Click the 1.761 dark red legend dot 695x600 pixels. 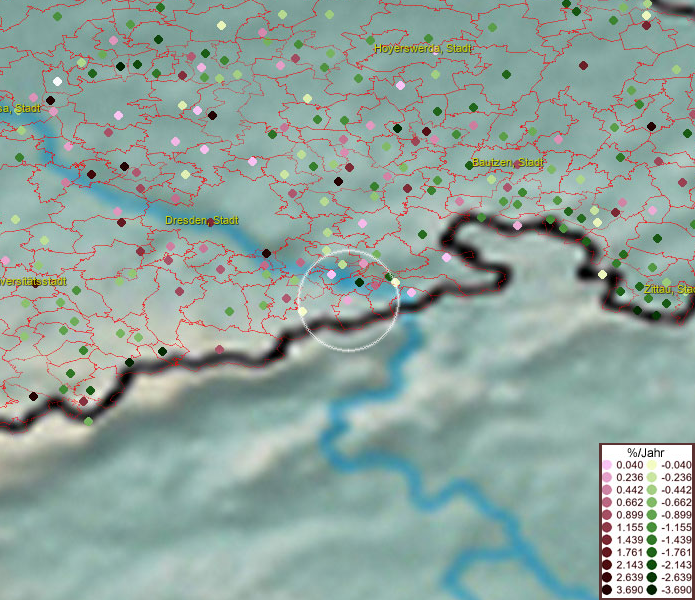(x=607, y=553)
